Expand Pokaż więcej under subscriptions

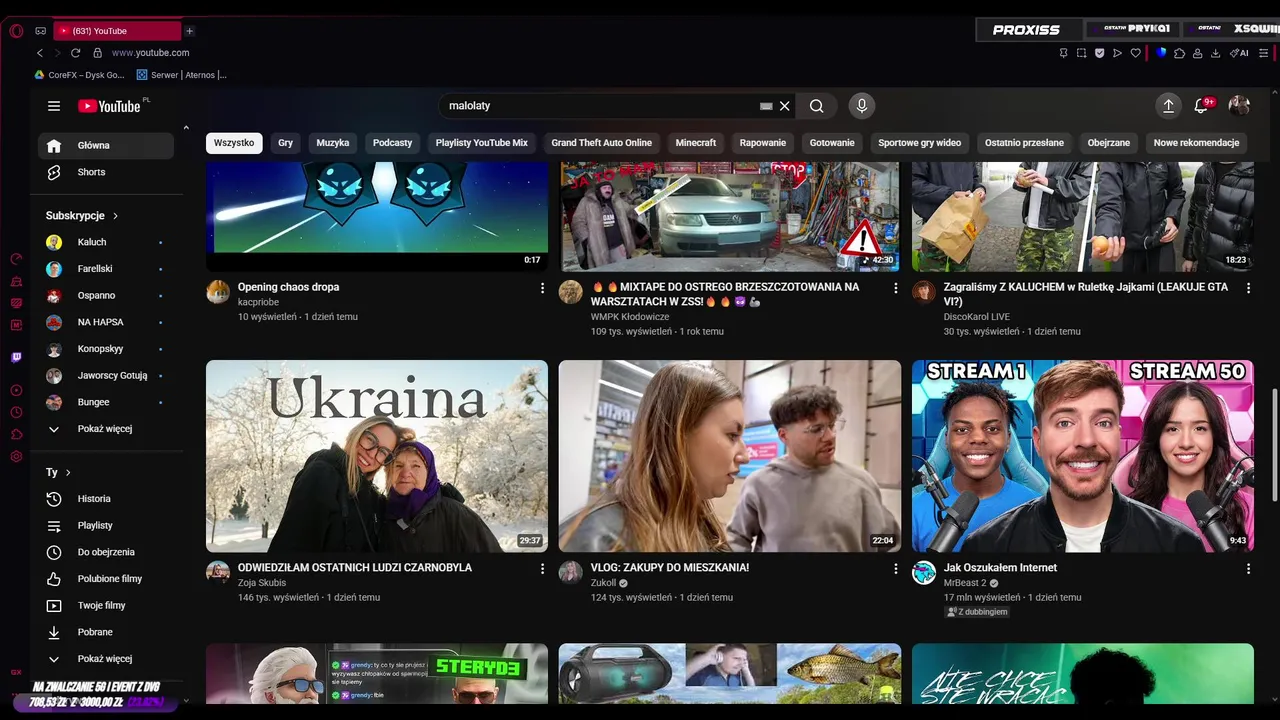click(106, 429)
